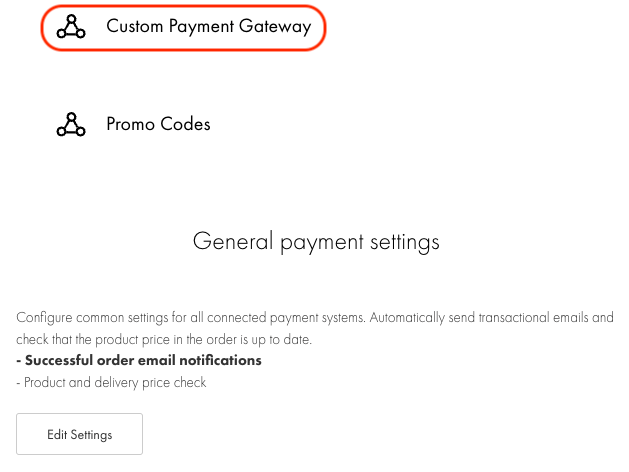Click the 'Configure common settings' description paragraph
The image size is (629, 472).
315,328
